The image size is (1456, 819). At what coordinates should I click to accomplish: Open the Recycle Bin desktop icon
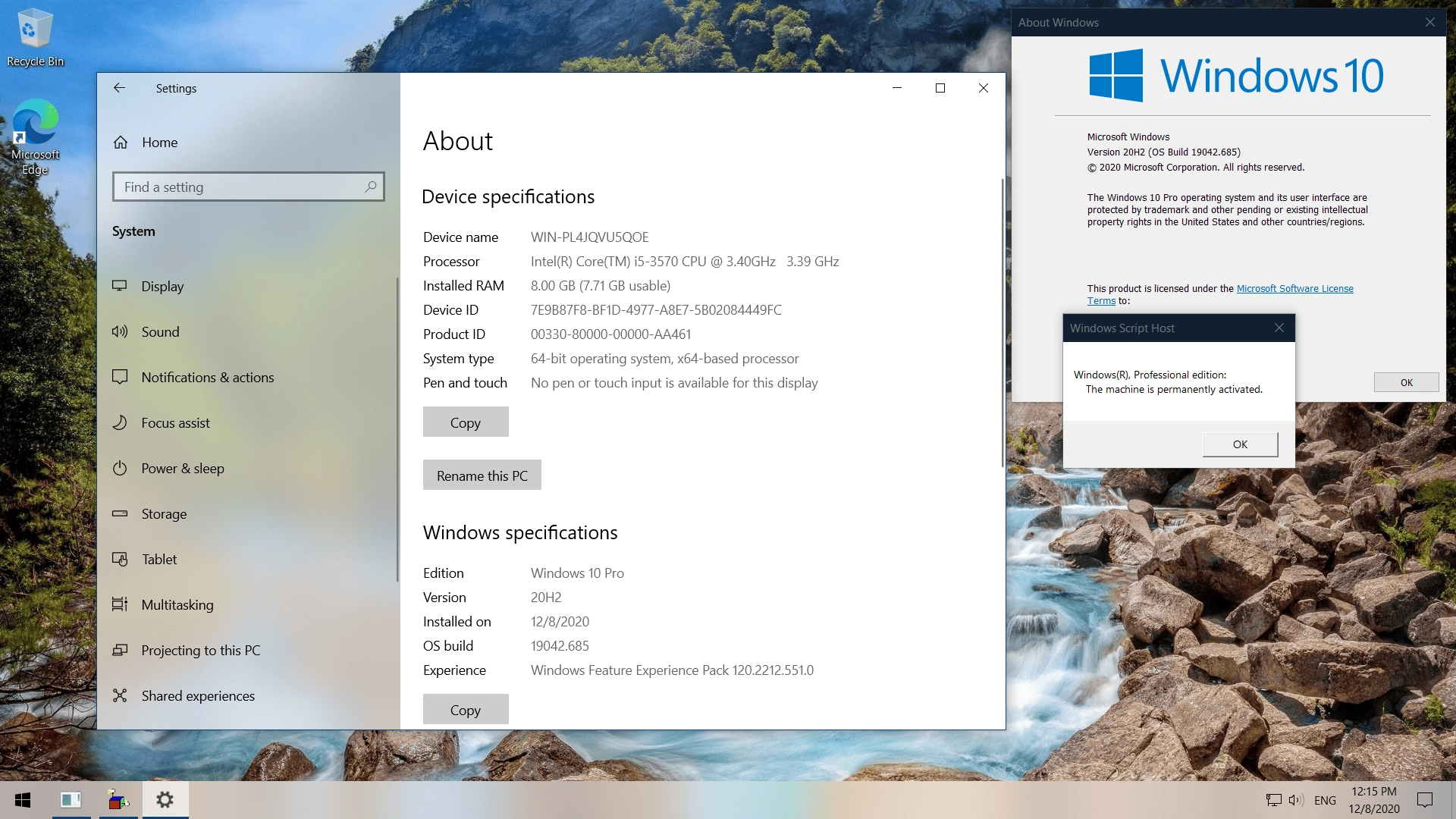click(x=35, y=37)
